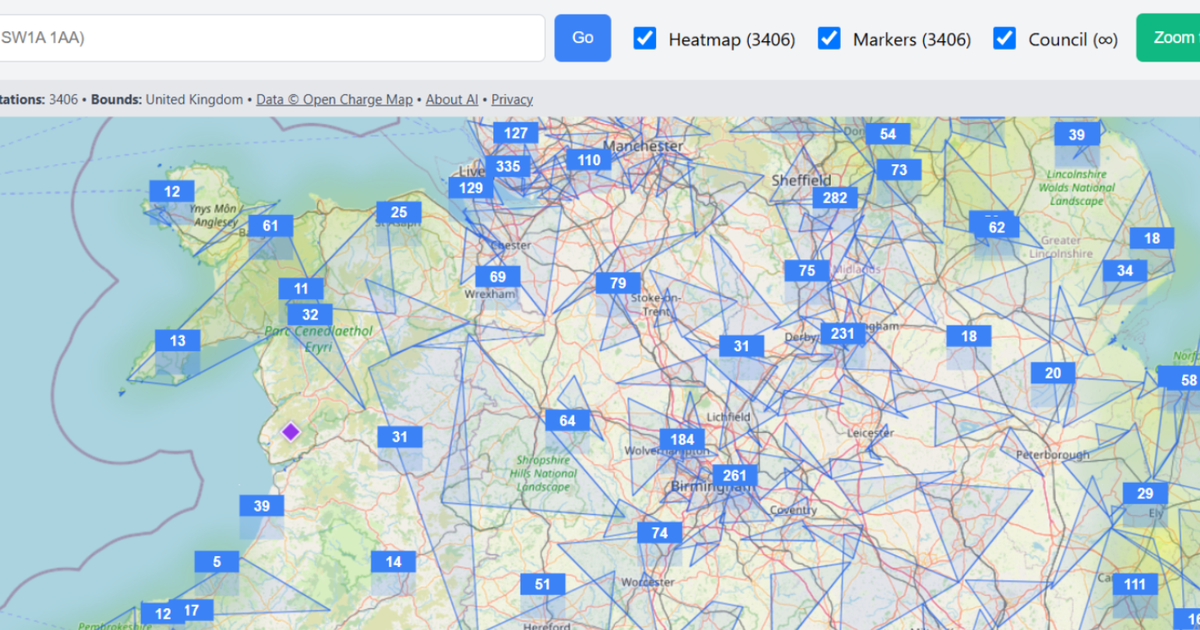Screen dimensions: 1200x630
Task: Click the 12 cluster on Anglesey
Action: (x=172, y=191)
